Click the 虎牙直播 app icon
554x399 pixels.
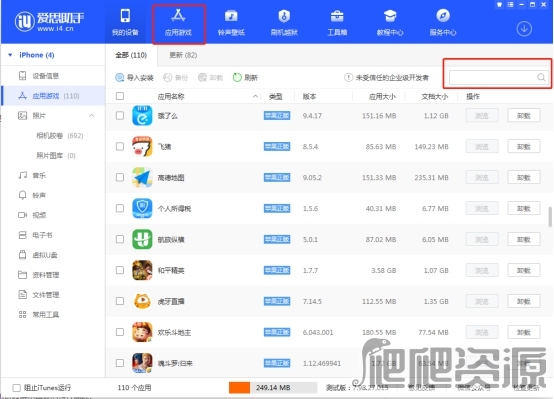pos(142,301)
